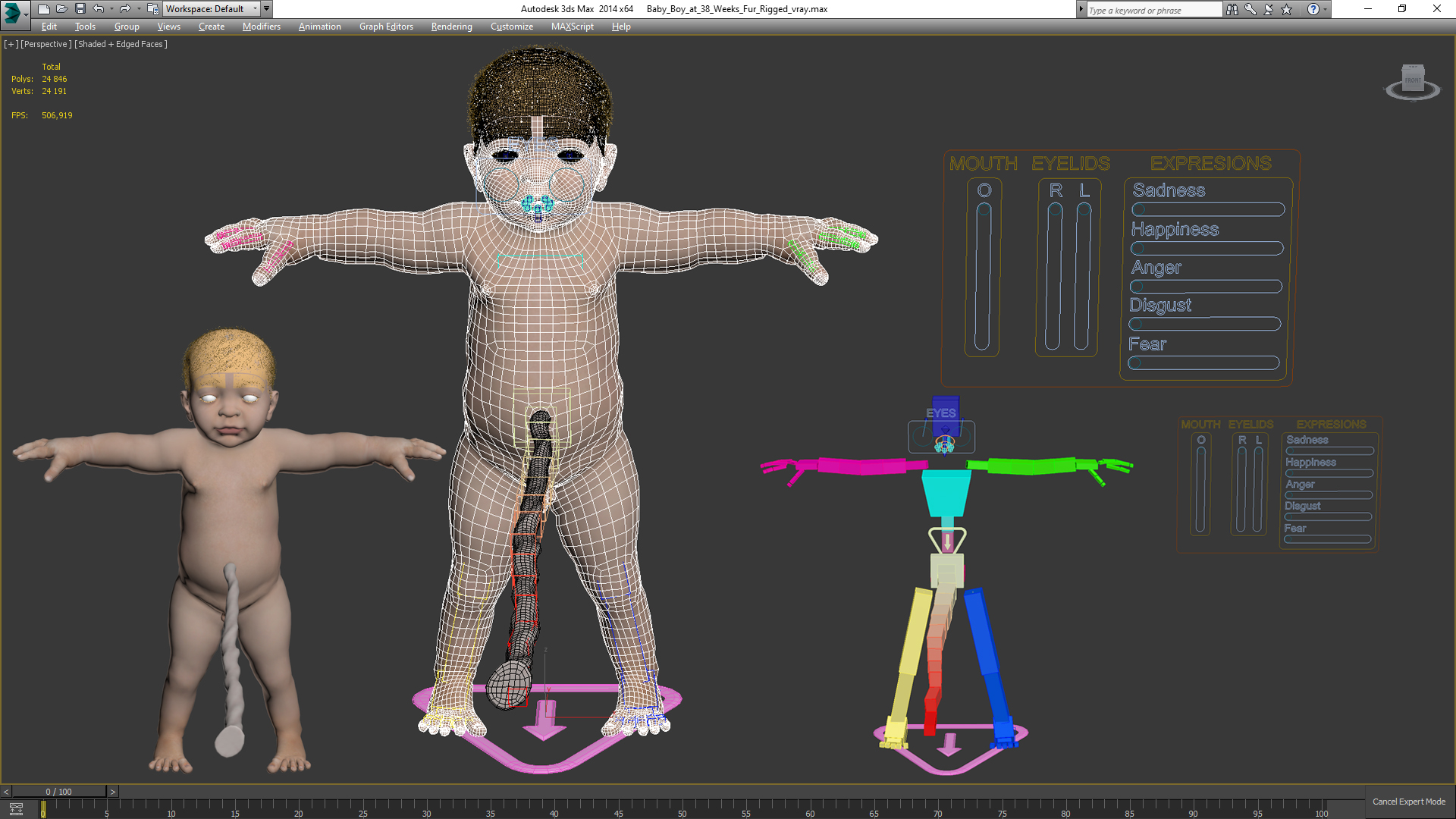Click the Subscription Center key icon
Image resolution: width=1456 pixels, height=819 pixels.
tap(1250, 9)
